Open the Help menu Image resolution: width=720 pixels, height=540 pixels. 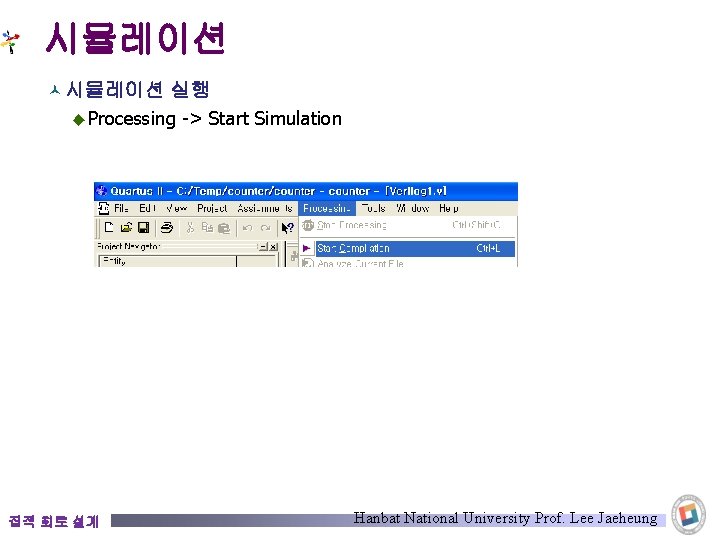coord(449,208)
